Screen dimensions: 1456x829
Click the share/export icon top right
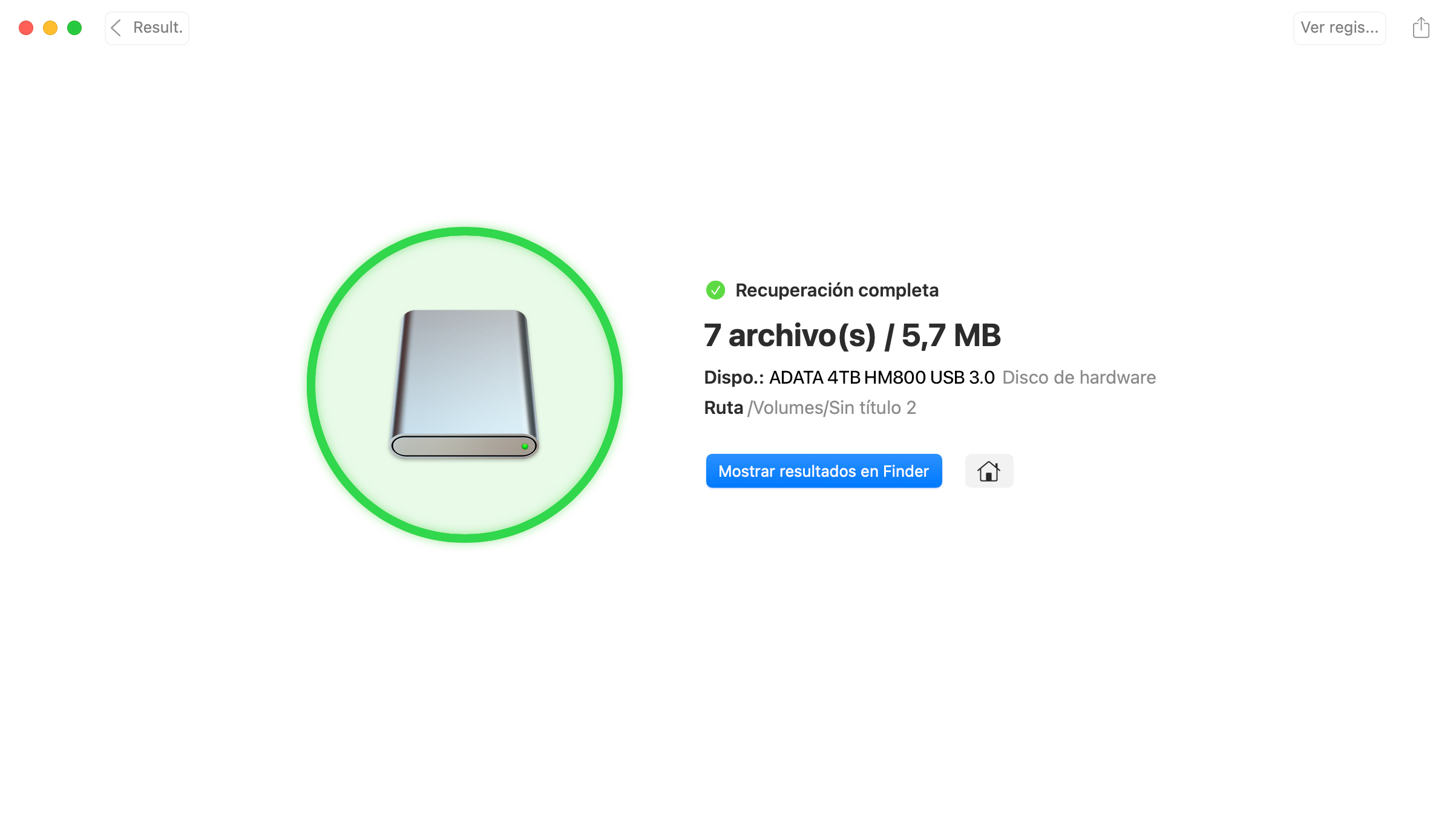(1422, 27)
